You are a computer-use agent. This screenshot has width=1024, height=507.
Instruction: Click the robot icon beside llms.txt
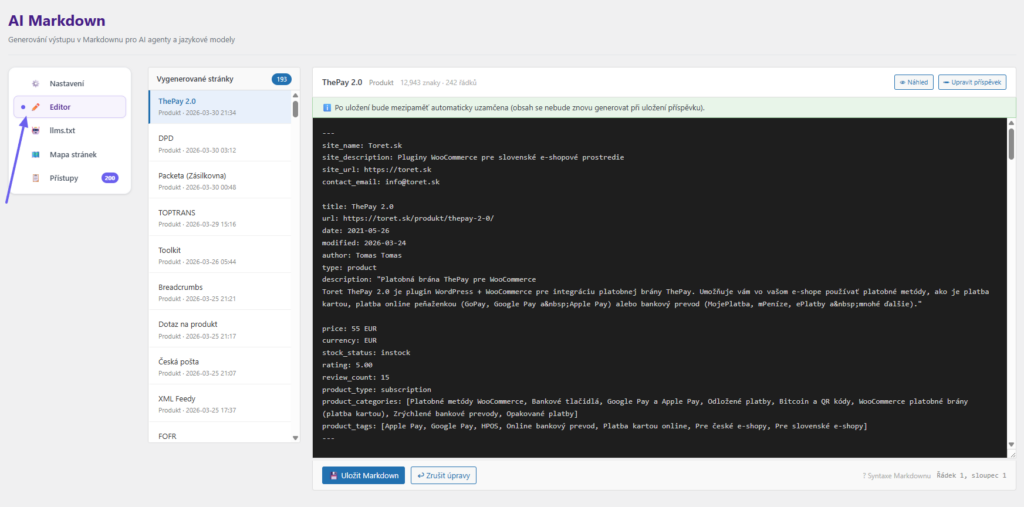tap(36, 131)
